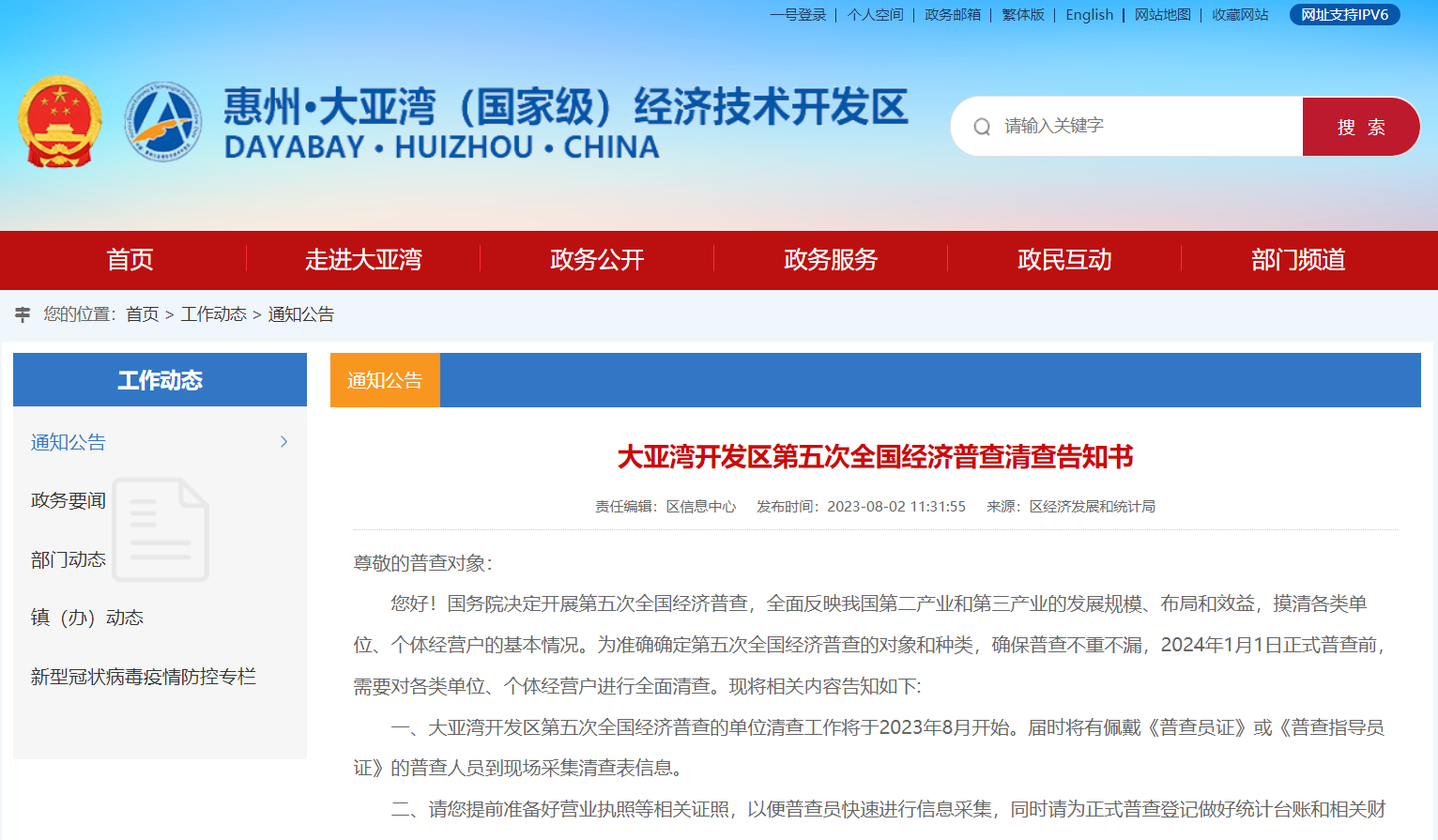1438x840 pixels.
Task: Open 新型冠状病毒疫情防控专栏 sidebar link
Action: (143, 677)
